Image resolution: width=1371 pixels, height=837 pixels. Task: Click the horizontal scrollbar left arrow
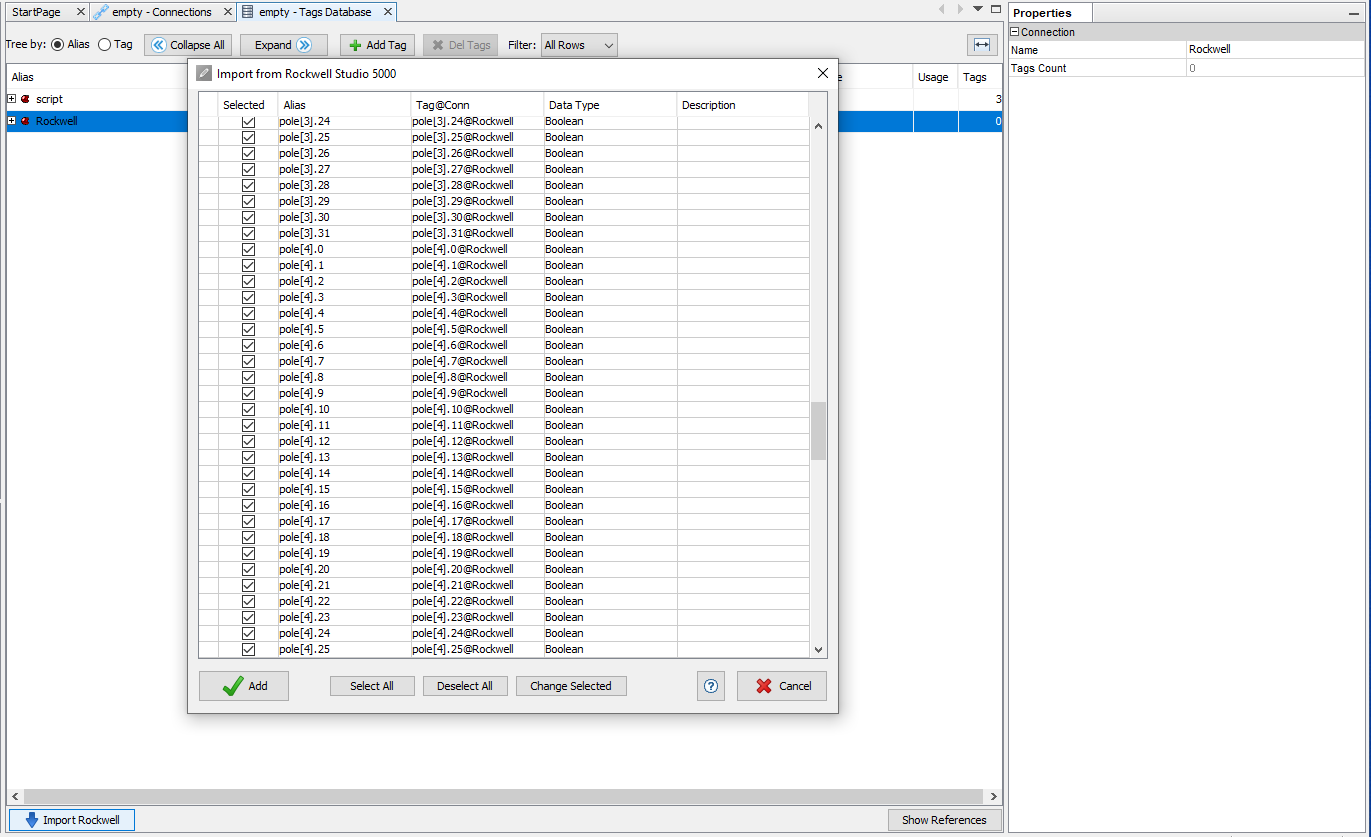pyautogui.click(x=14, y=797)
